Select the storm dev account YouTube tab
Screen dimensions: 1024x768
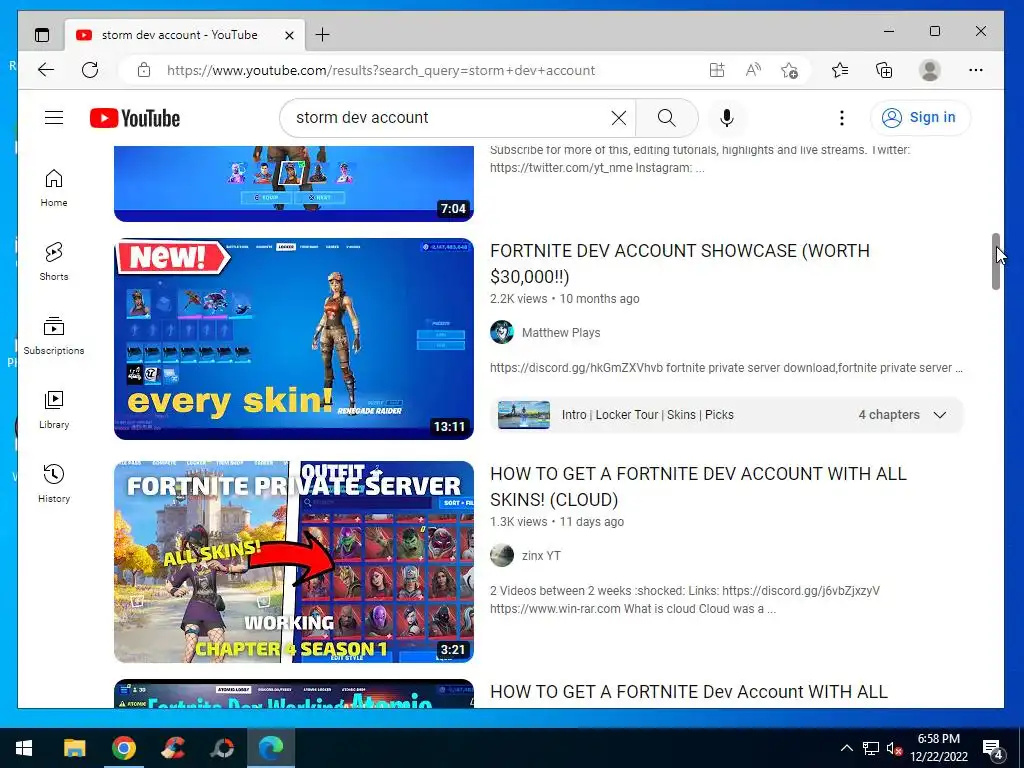click(185, 35)
